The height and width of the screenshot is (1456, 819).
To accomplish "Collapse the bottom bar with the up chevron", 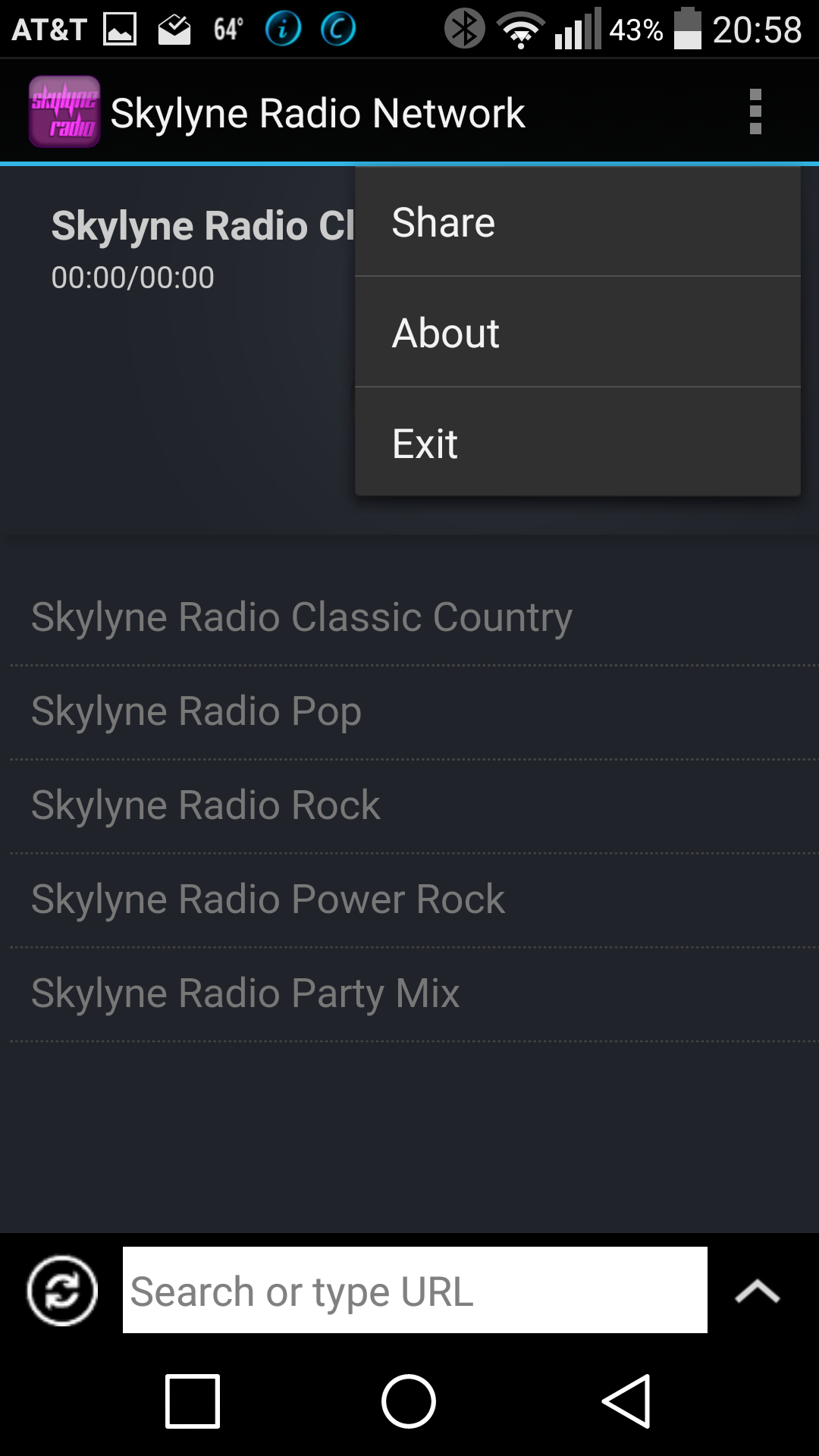I will 758,1289.
